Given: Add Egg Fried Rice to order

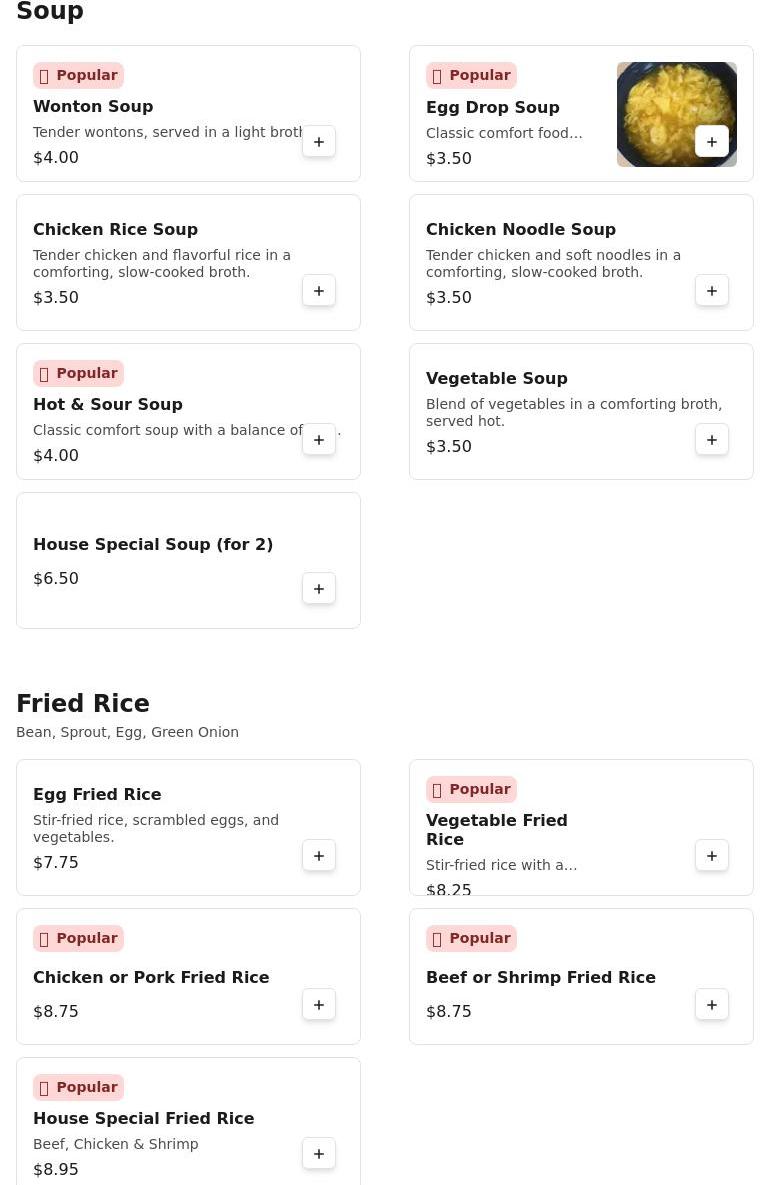Looking at the screenshot, I should pos(319,856).
